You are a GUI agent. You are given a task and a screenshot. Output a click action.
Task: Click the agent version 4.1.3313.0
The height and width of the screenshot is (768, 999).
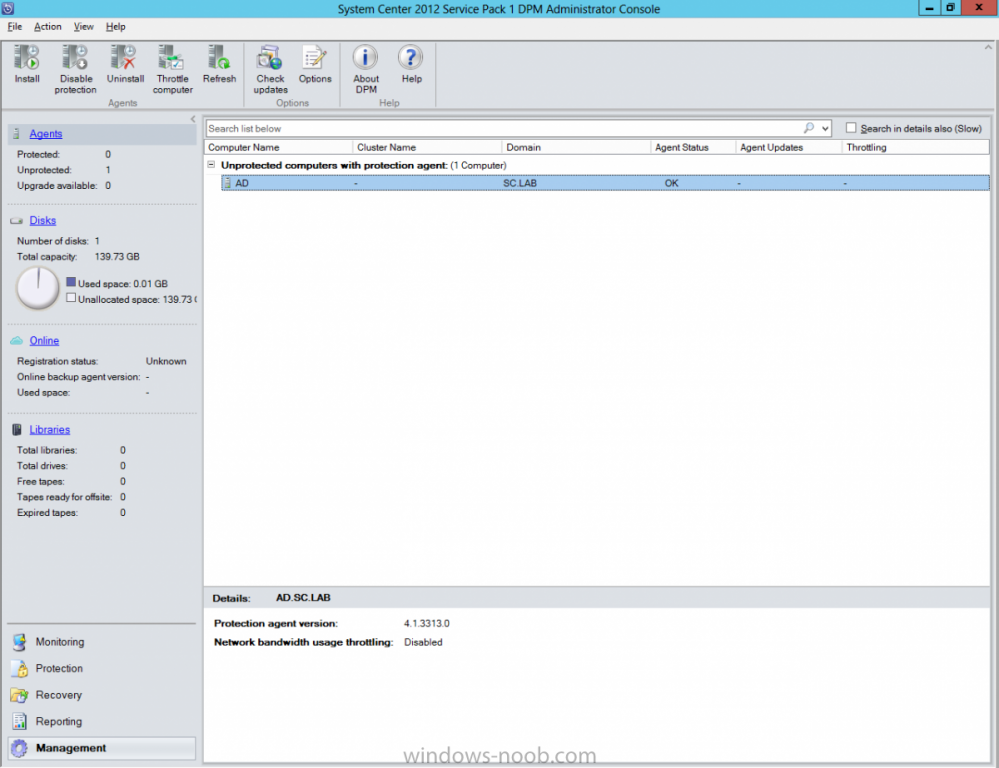point(426,623)
